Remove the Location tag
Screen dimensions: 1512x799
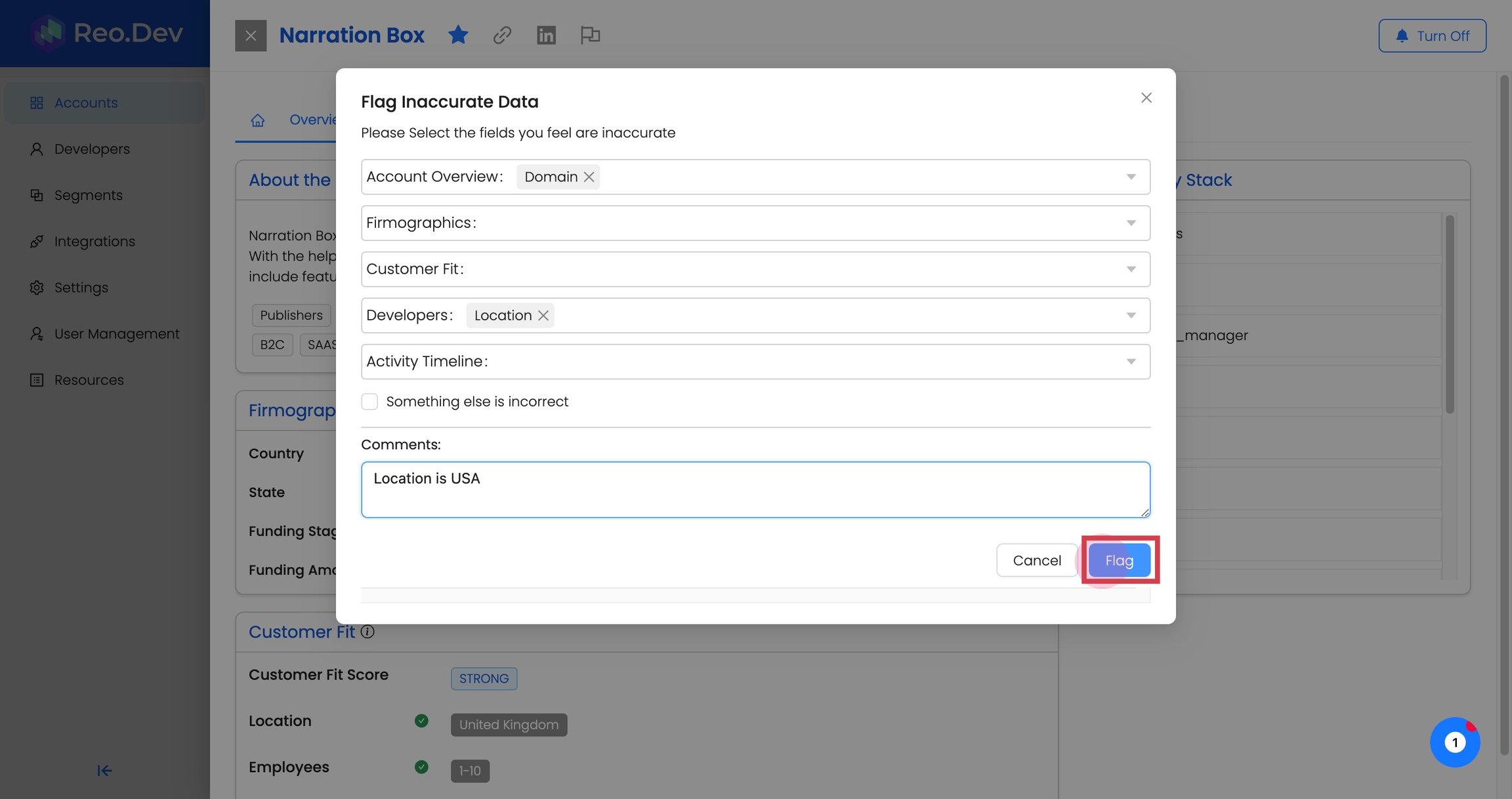[543, 315]
